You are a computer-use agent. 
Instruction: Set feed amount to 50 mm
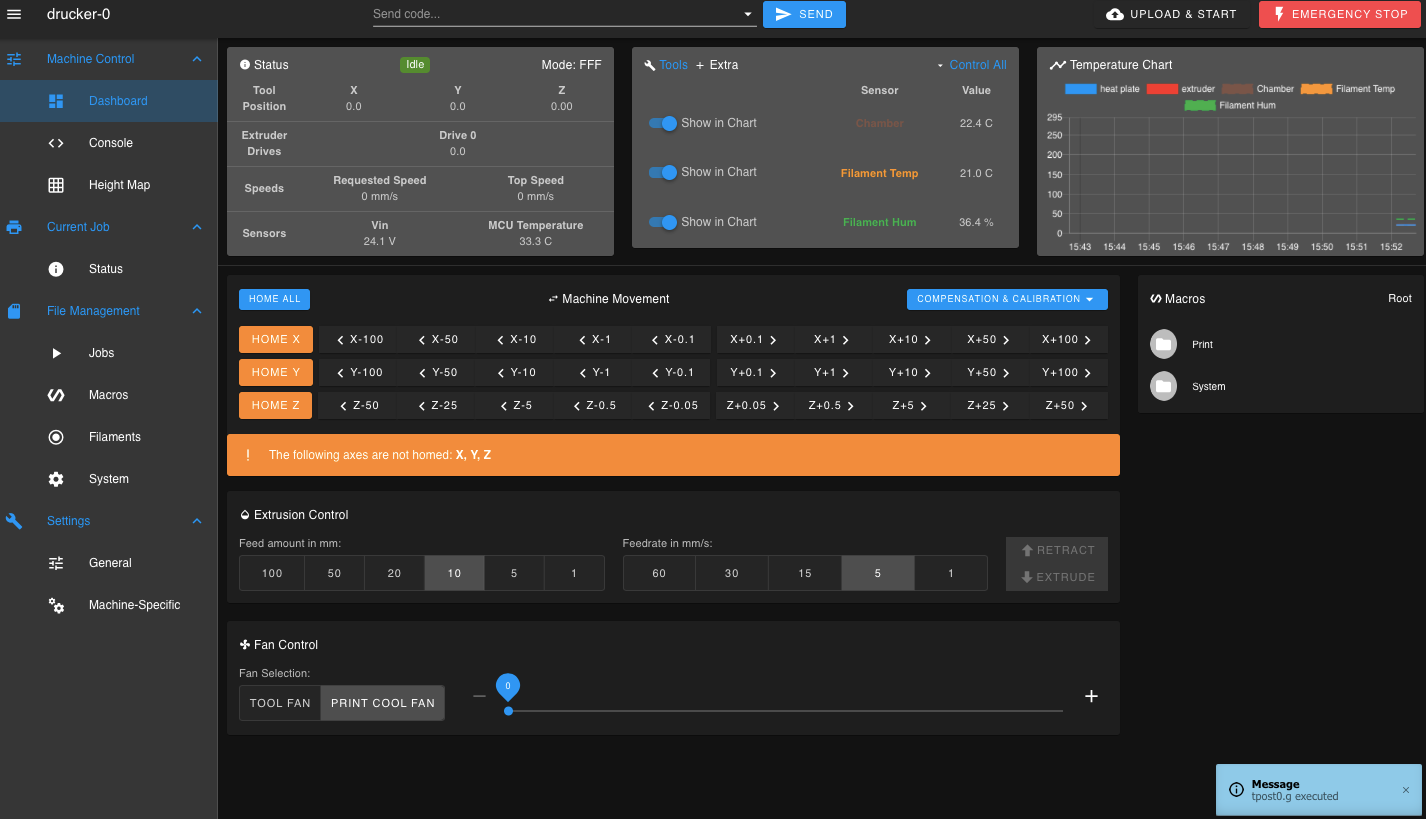pyautogui.click(x=334, y=573)
